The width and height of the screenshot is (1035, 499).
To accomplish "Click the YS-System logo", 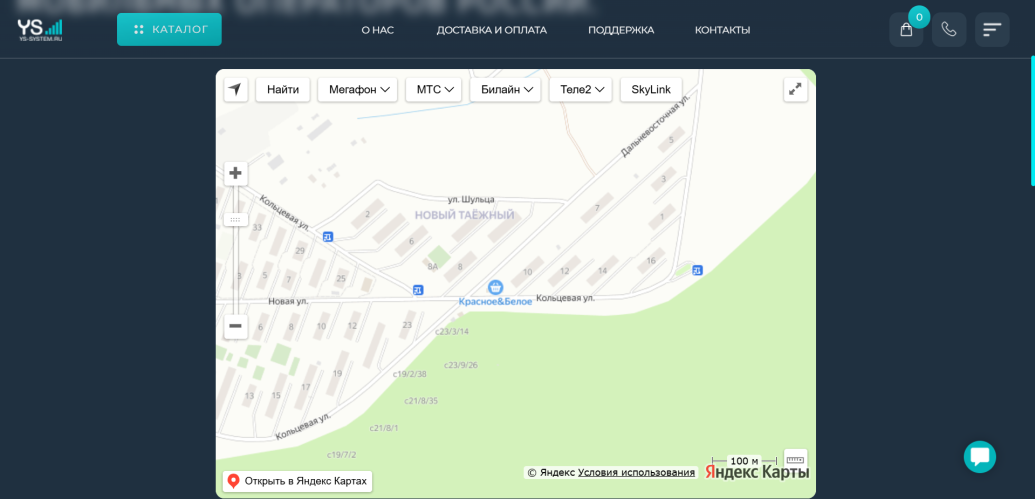I will click(x=40, y=30).
